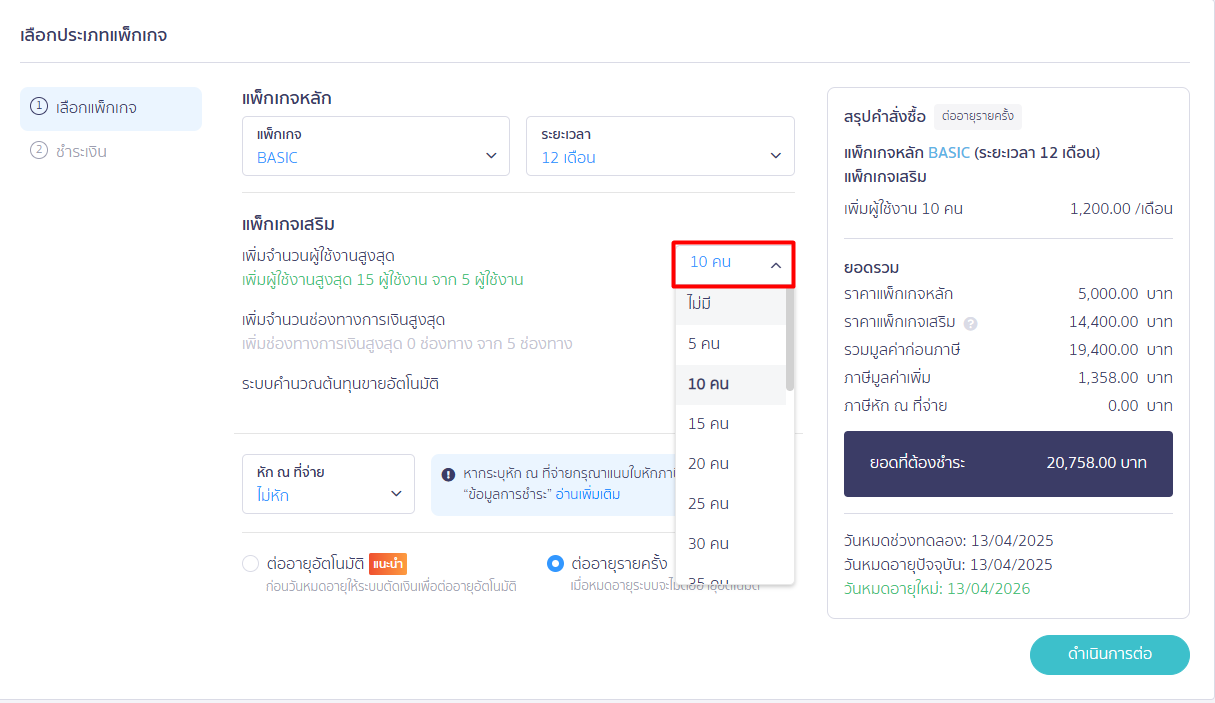Select the ต่ออายุรายครั้ง radio option
1215x703 pixels.
coord(555,564)
